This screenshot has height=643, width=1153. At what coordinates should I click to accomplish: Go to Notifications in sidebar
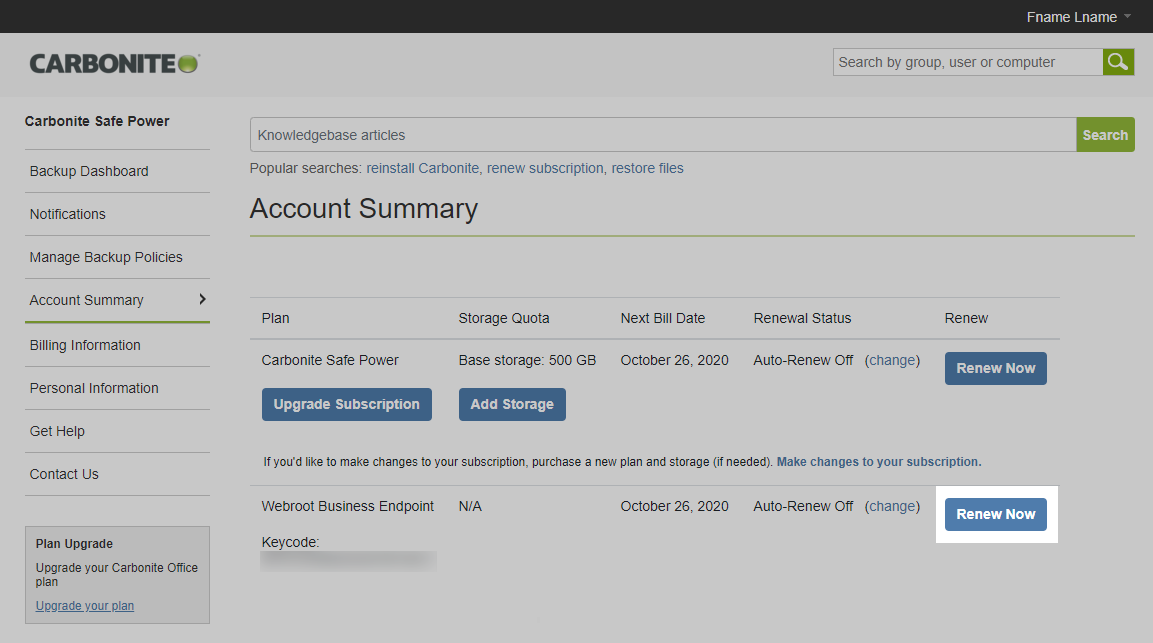tap(67, 214)
